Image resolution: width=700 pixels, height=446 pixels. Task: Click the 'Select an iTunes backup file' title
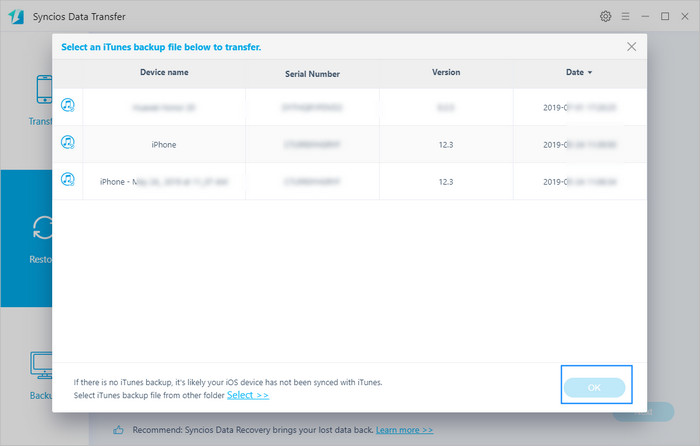(161, 47)
